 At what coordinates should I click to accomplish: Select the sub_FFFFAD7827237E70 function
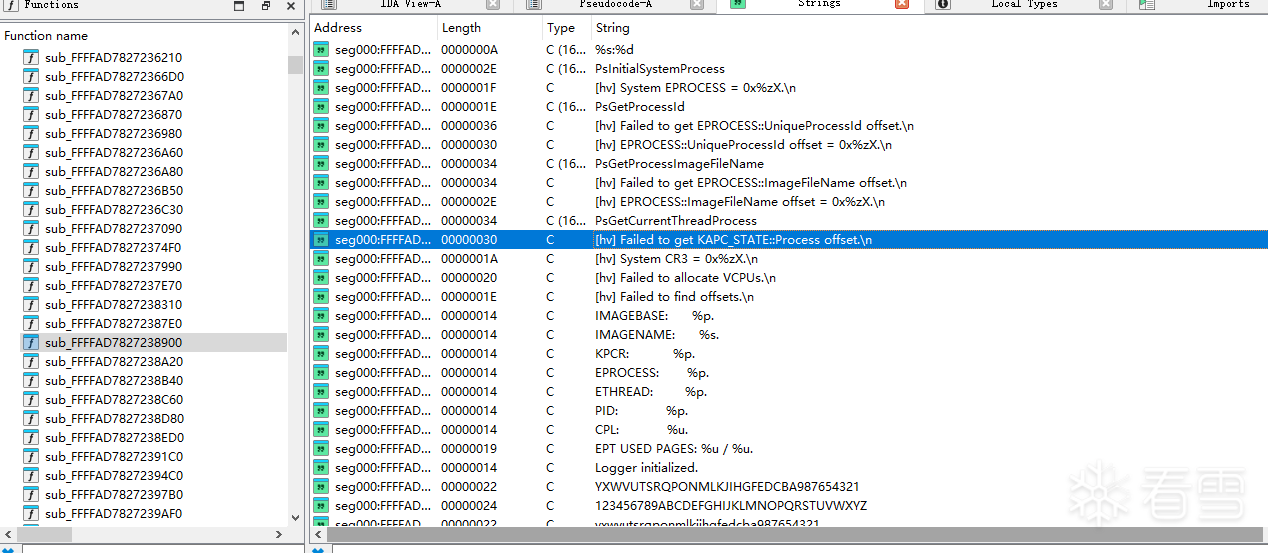113,286
